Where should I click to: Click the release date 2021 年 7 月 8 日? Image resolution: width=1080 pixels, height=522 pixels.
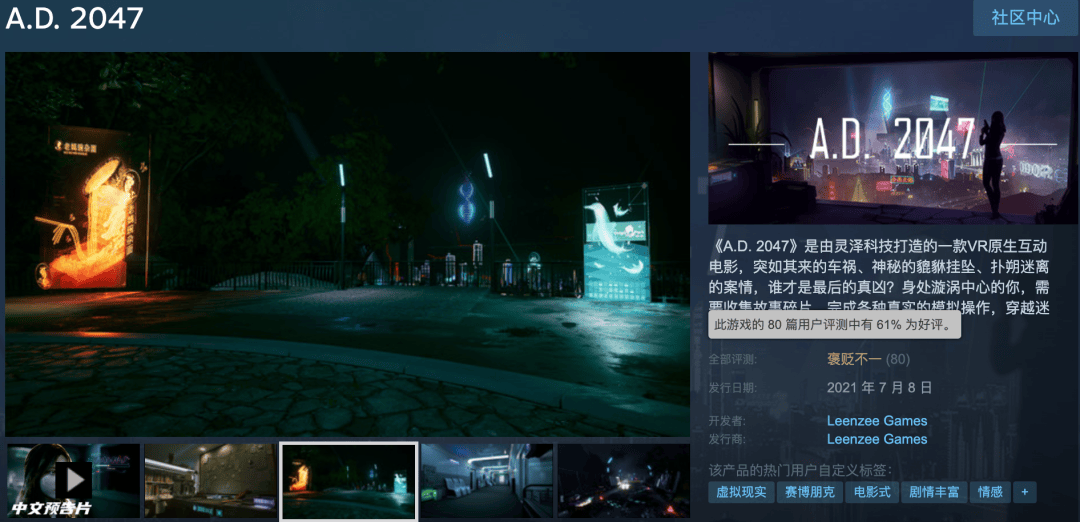point(880,387)
